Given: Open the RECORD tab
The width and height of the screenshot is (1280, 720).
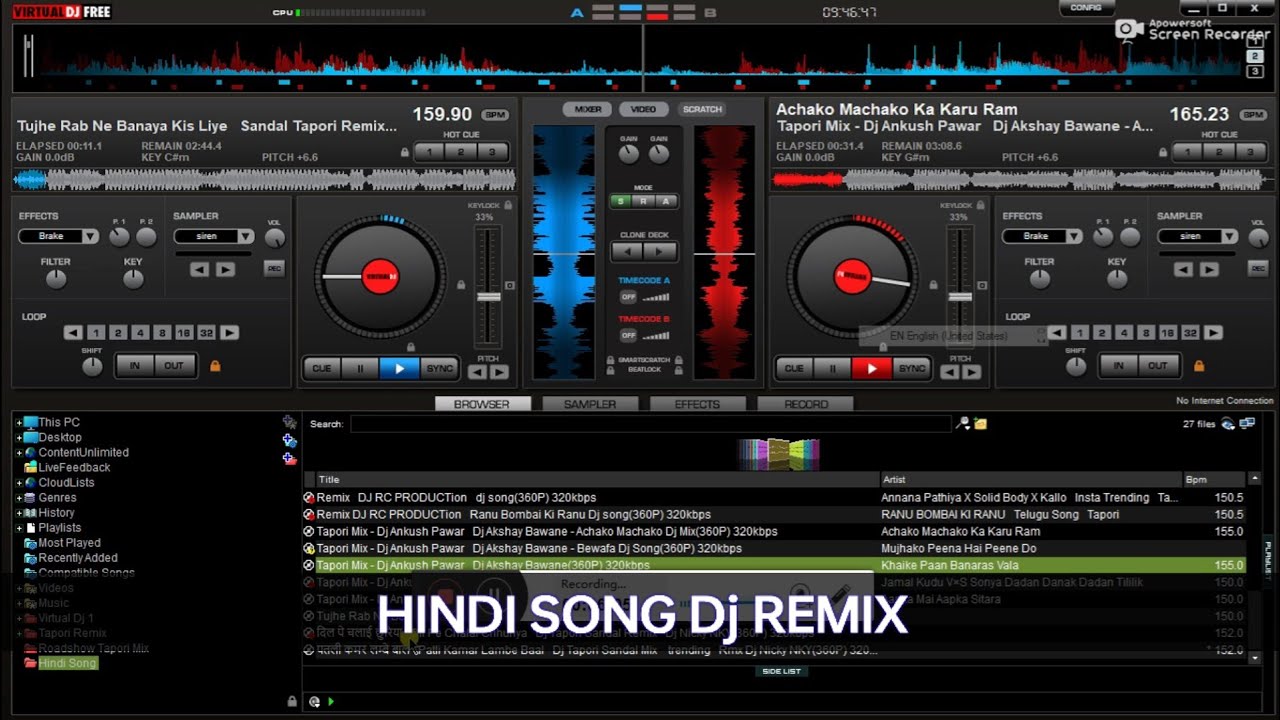Looking at the screenshot, I should (x=806, y=404).
